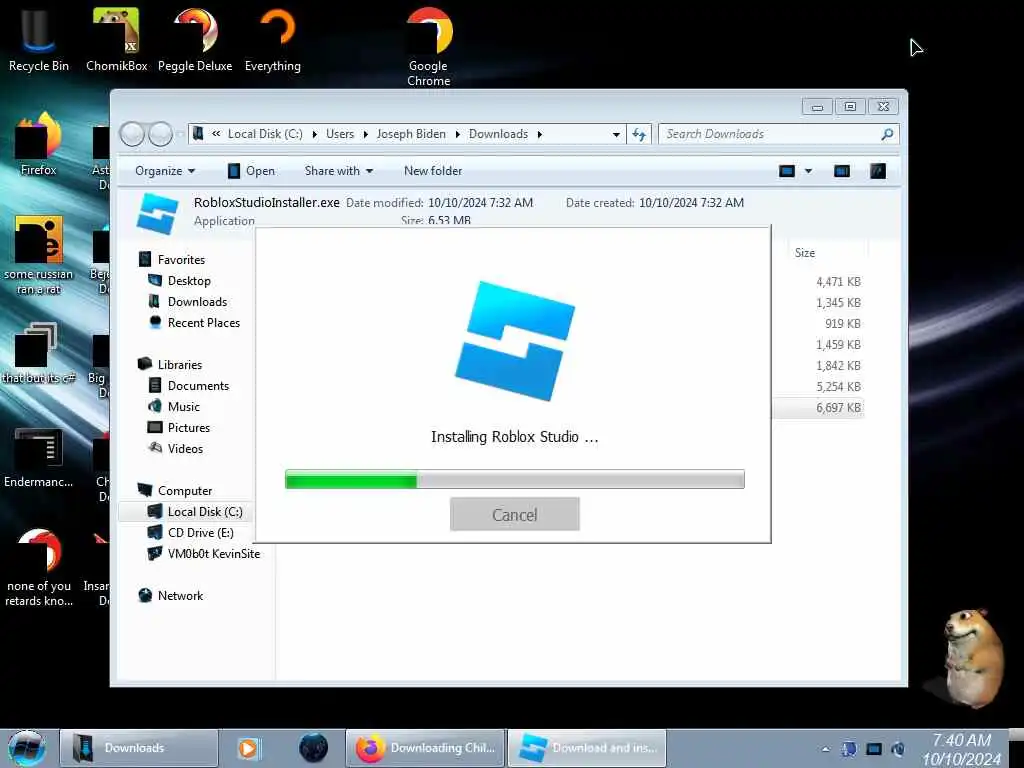This screenshot has width=1024, height=768.
Task: Expand the arrow after Users breadcrumb
Action: 365,134
